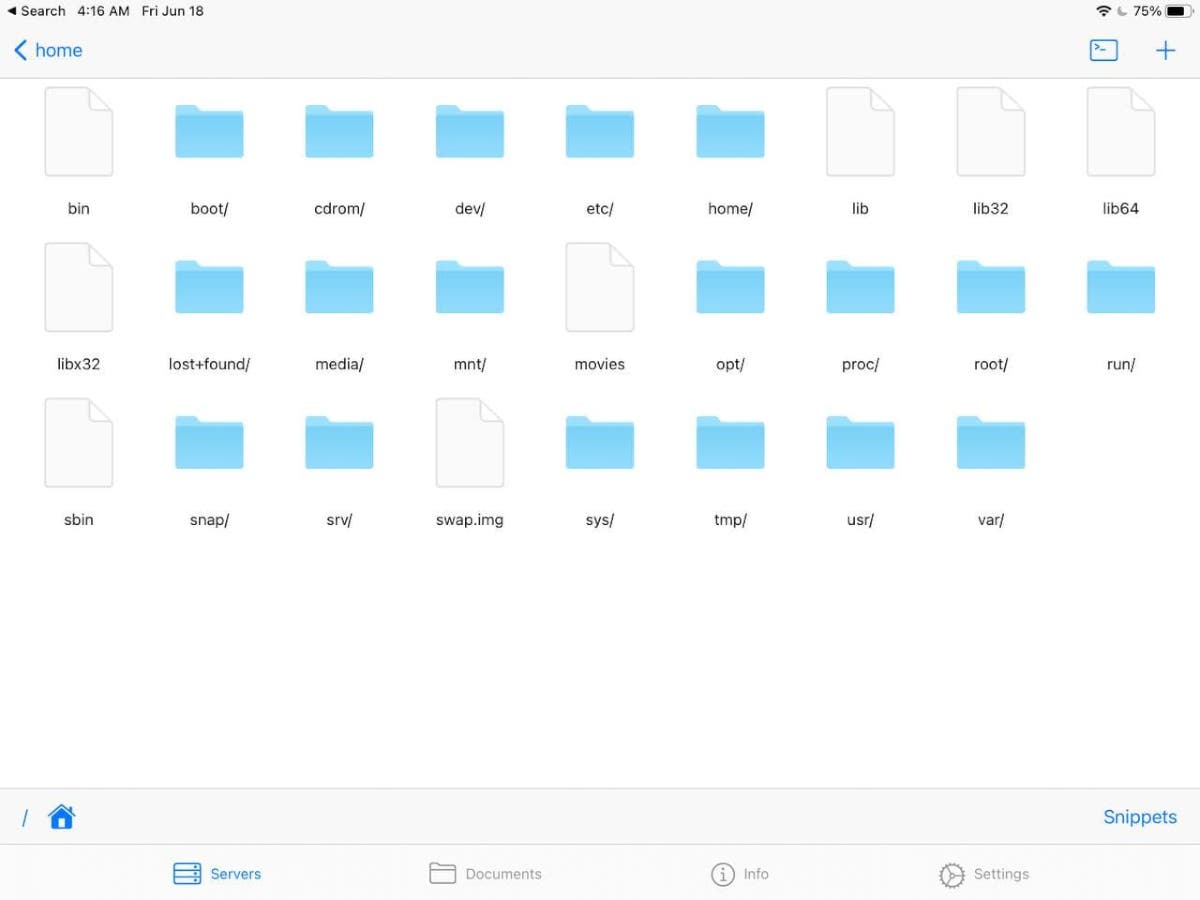This screenshot has height=900, width=1200.
Task: Open the srv/ folder icon
Action: (339, 443)
